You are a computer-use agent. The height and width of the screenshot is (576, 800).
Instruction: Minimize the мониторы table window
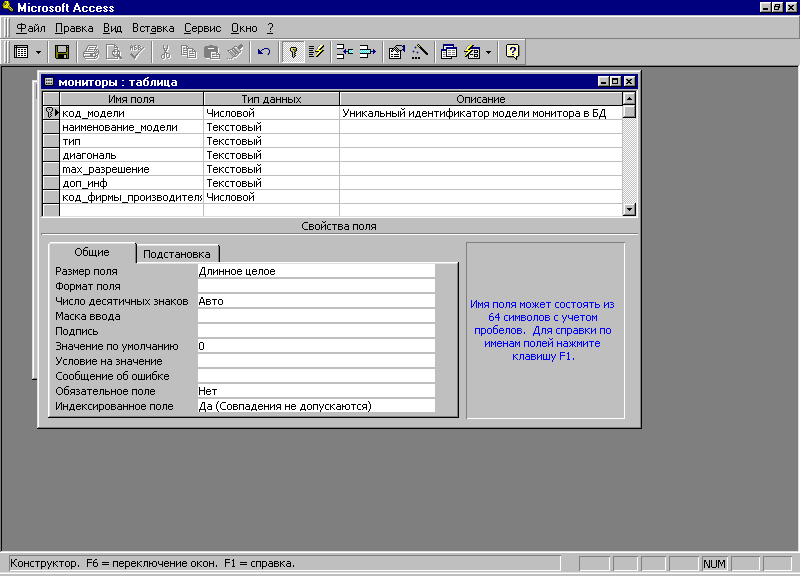(x=604, y=81)
